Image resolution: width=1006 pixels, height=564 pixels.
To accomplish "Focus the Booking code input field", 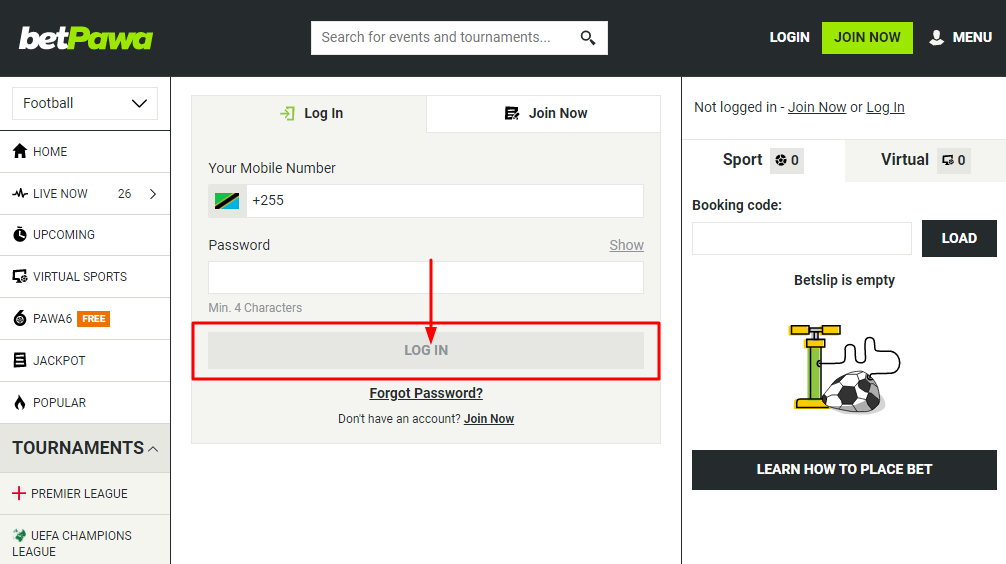I will (801, 239).
